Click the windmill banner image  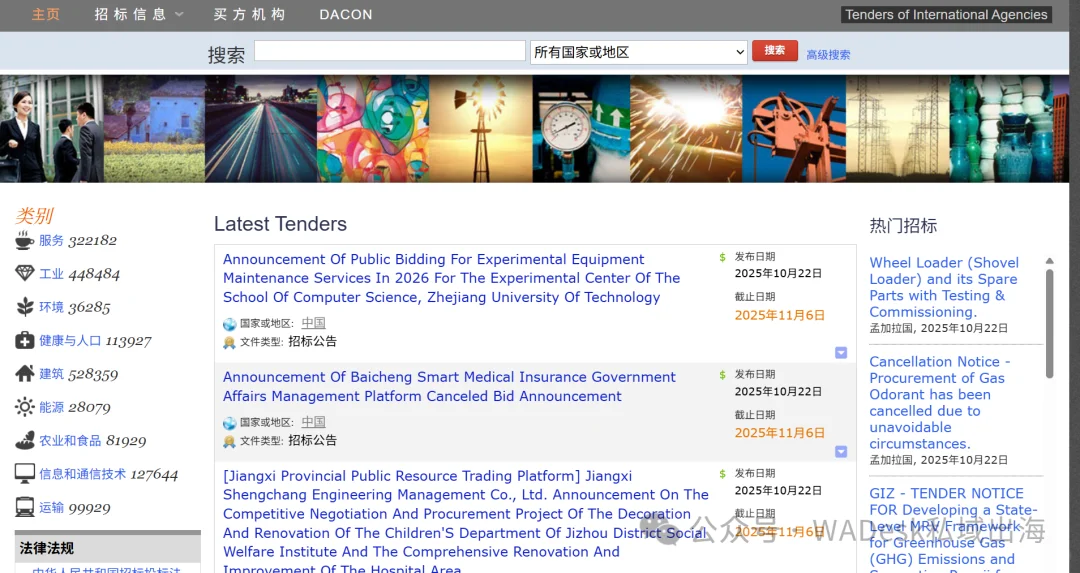tap(481, 129)
